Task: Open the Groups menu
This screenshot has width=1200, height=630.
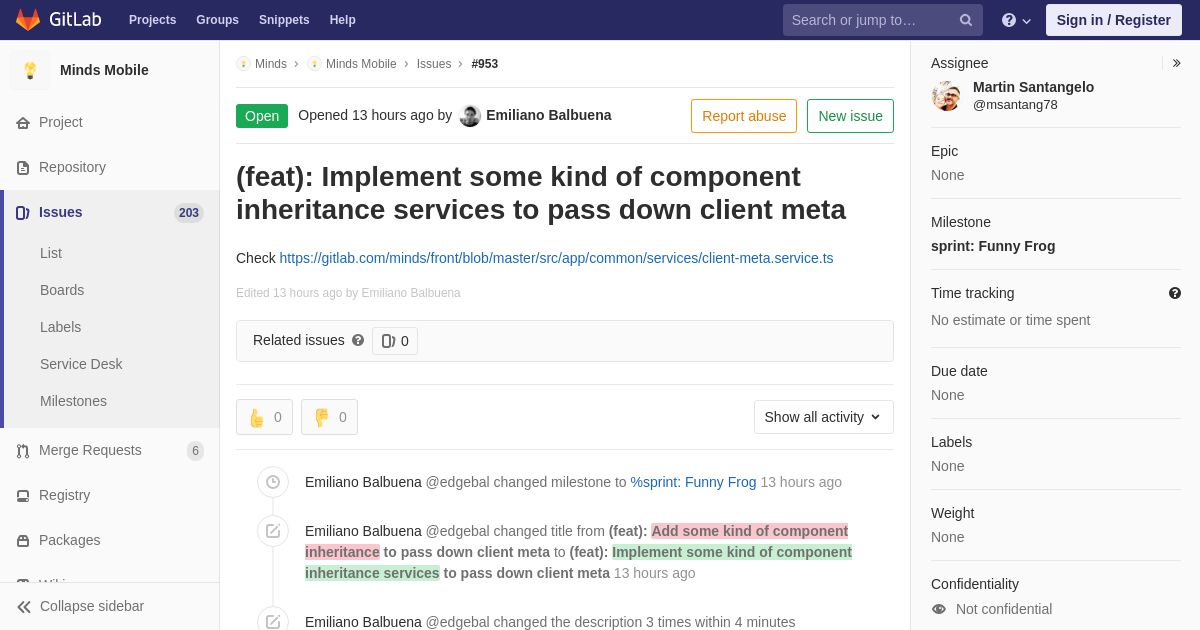Action: tap(217, 20)
